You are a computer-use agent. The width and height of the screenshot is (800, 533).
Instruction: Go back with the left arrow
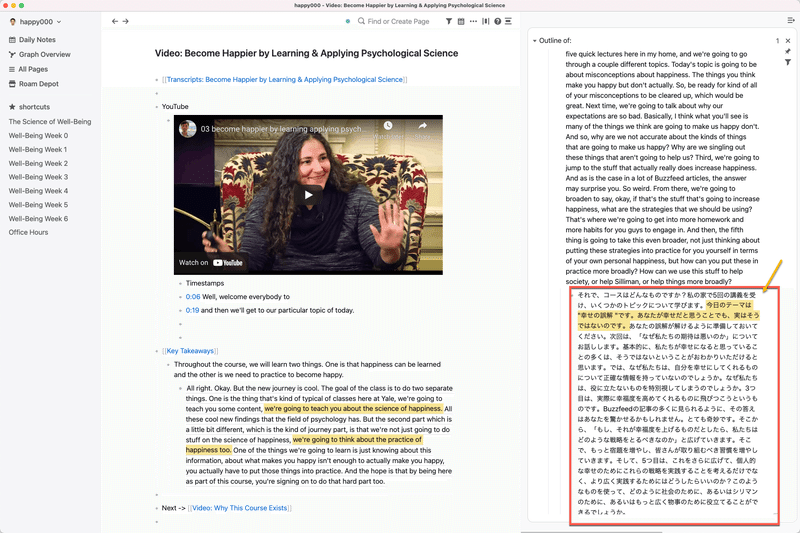[115, 21]
